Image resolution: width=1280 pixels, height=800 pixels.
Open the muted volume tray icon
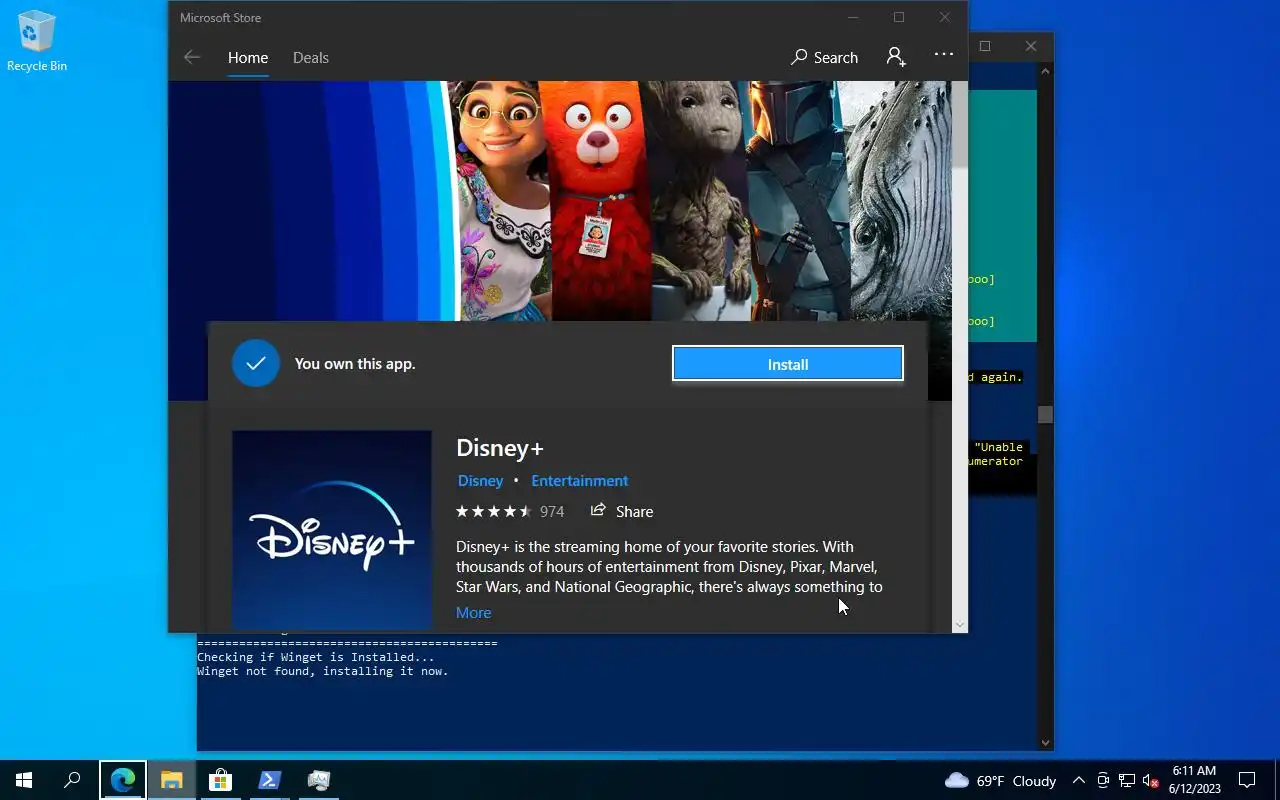click(1151, 780)
